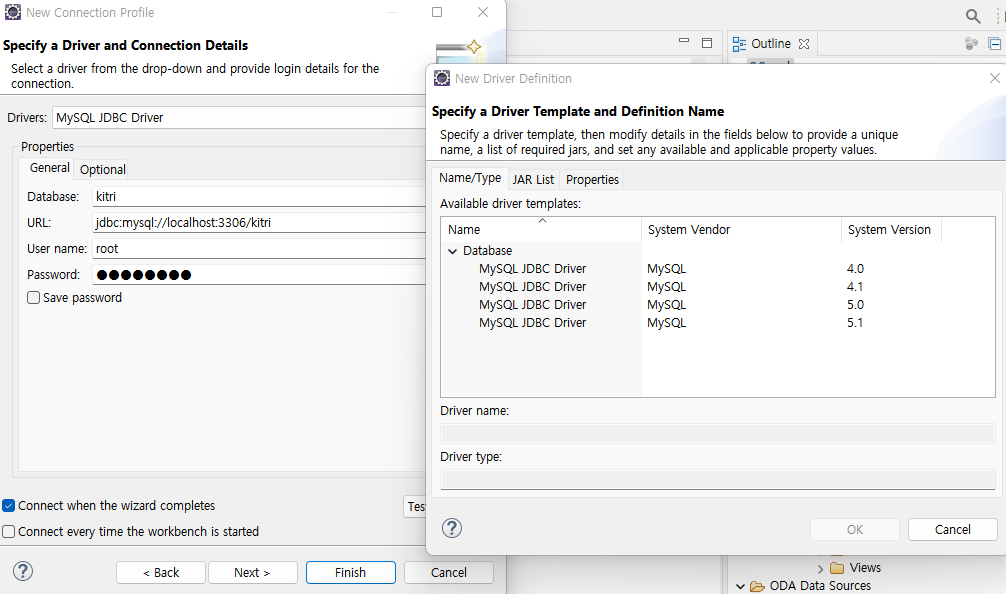Image resolution: width=1006 pixels, height=594 pixels.
Task: Click the Driver name field
Action: coord(717,433)
